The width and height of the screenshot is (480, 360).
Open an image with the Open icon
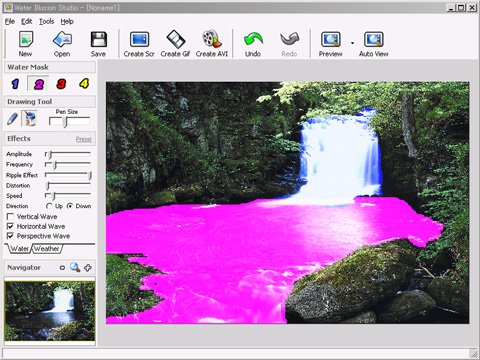pyautogui.click(x=62, y=40)
